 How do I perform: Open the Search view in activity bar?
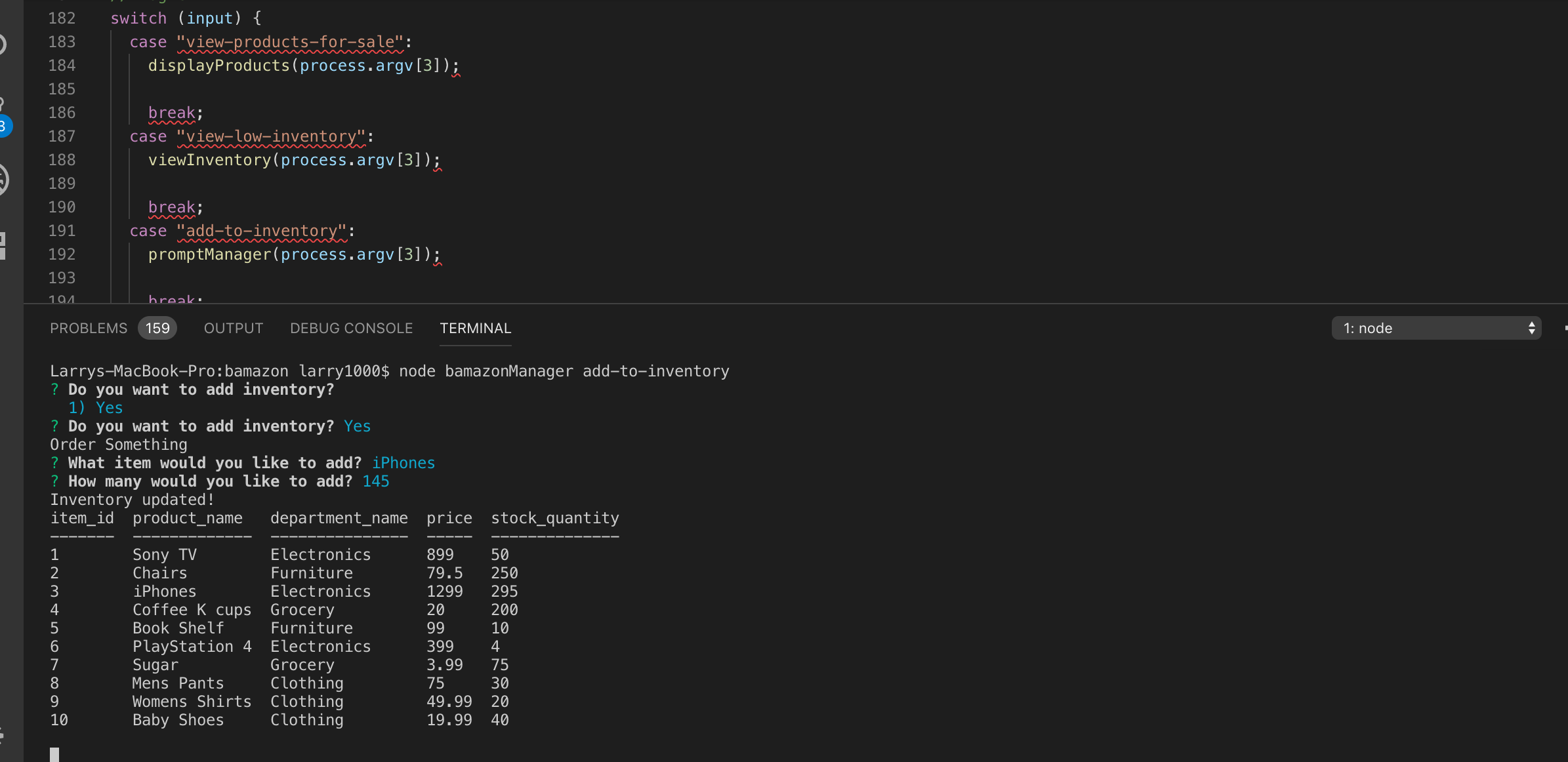pyautogui.click(x=3, y=45)
